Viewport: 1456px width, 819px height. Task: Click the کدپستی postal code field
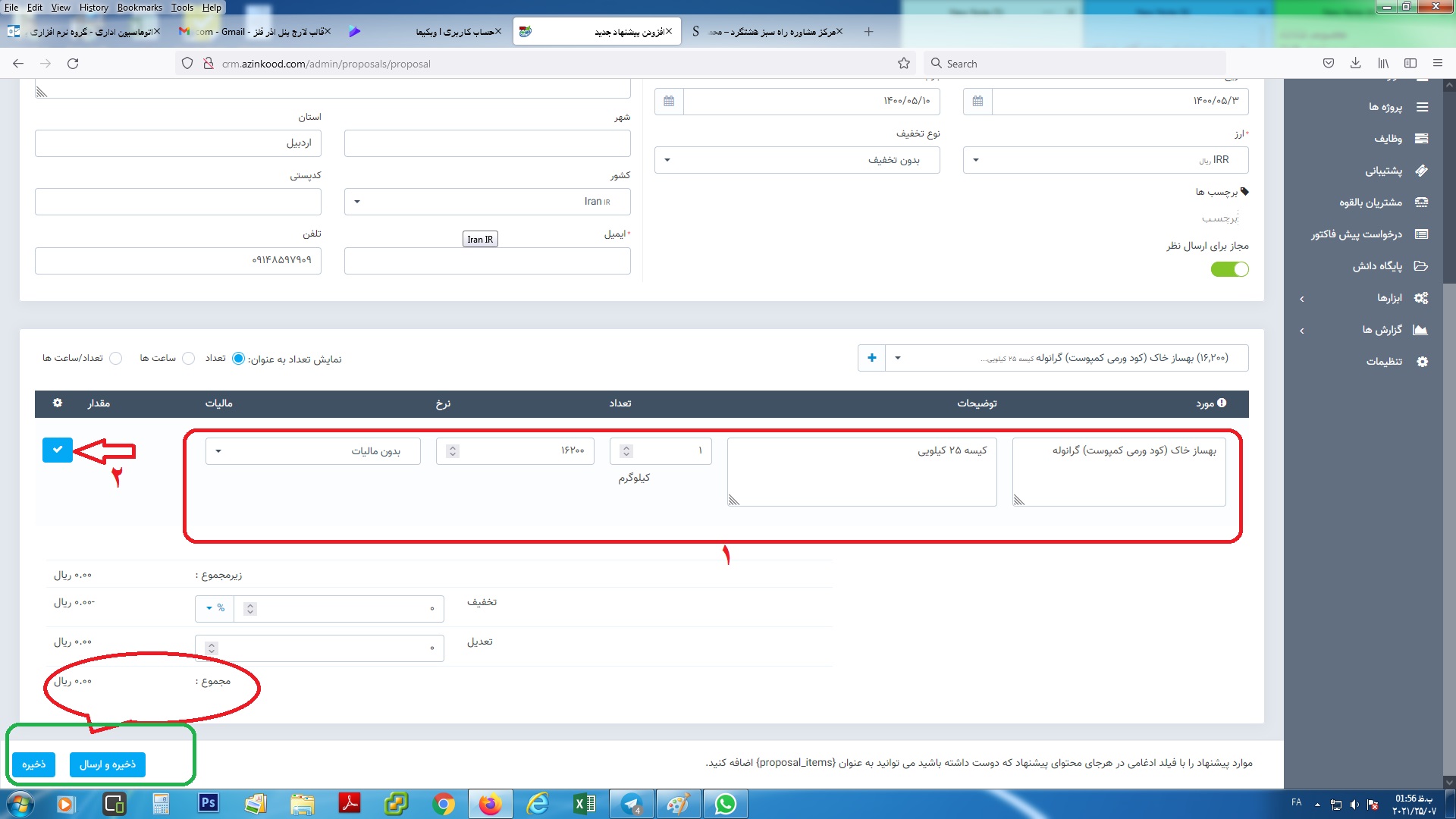[178, 202]
